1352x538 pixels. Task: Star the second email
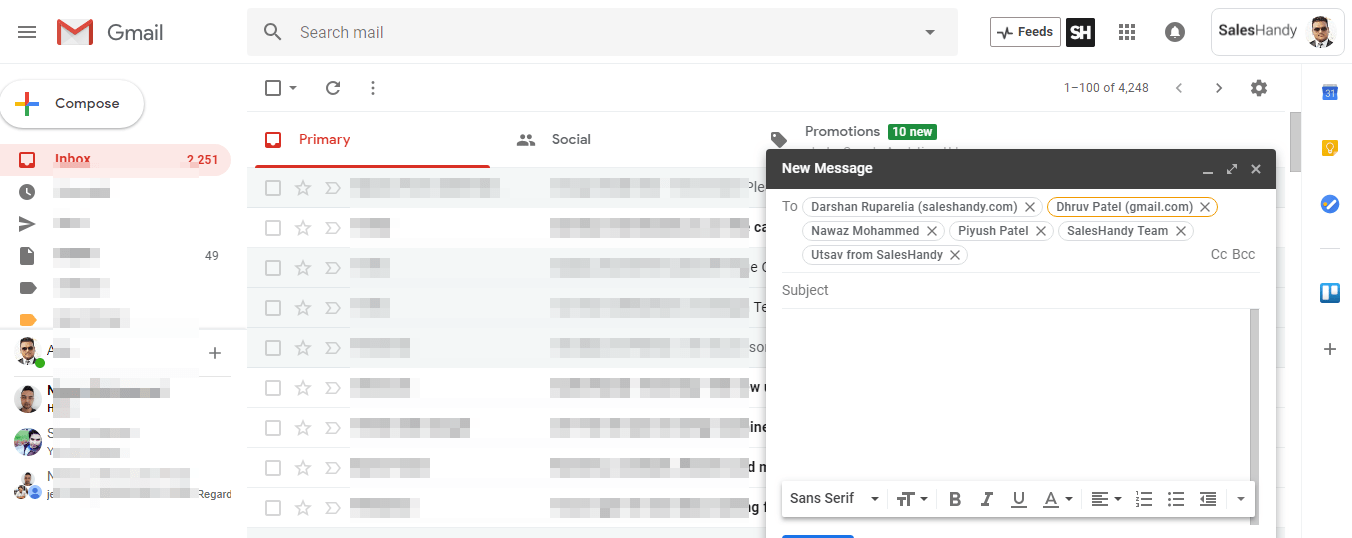tap(303, 228)
